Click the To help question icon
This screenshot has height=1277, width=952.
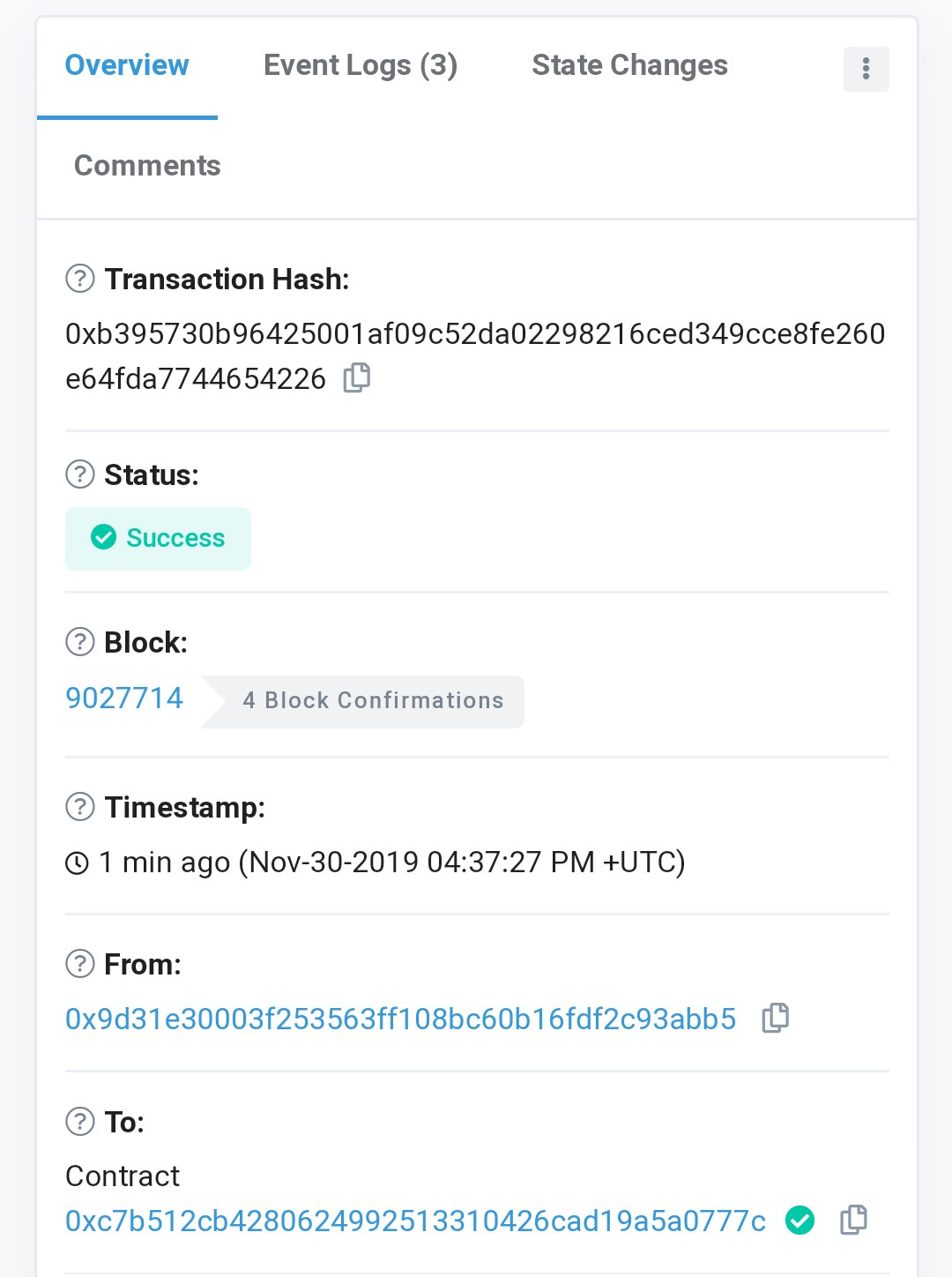[x=80, y=1122]
